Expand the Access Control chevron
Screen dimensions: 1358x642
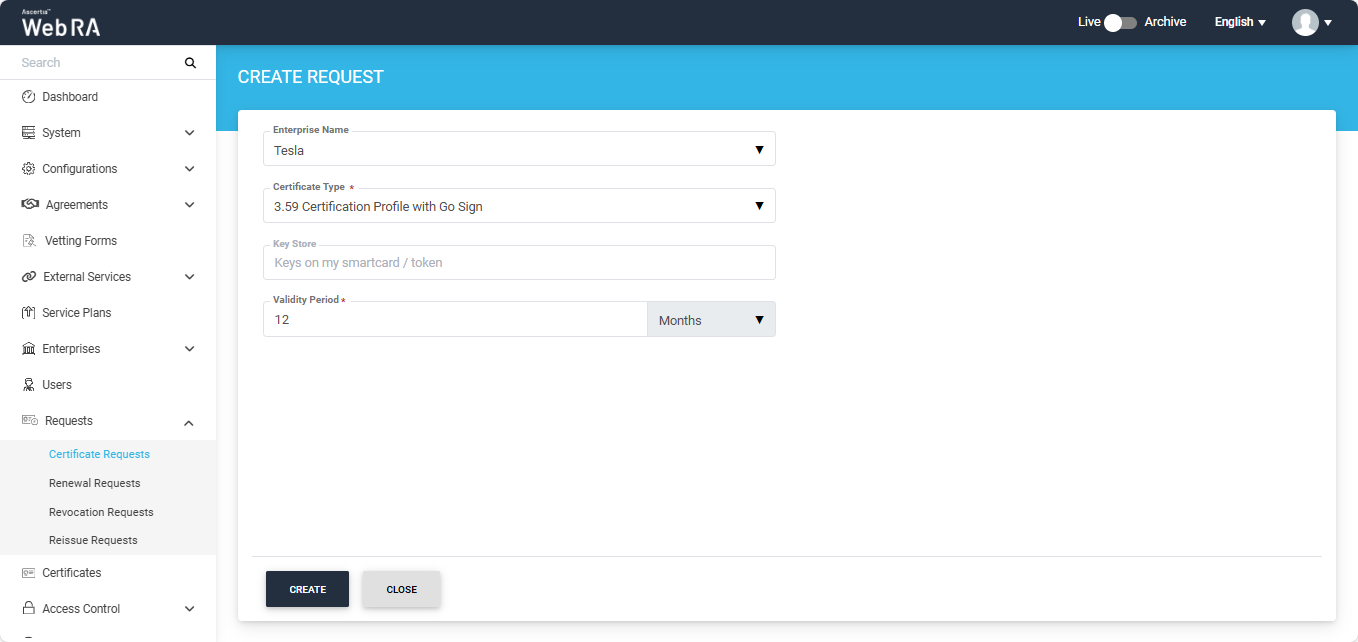pos(190,609)
